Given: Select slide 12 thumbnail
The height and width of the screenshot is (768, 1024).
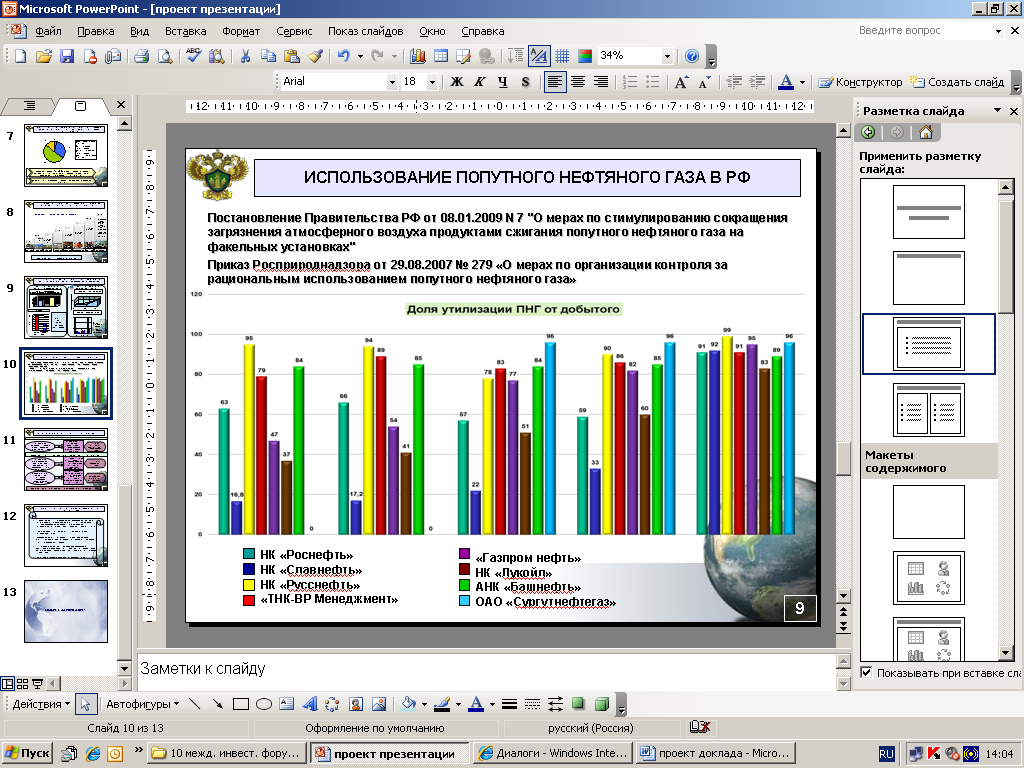Looking at the screenshot, I should 66,535.
